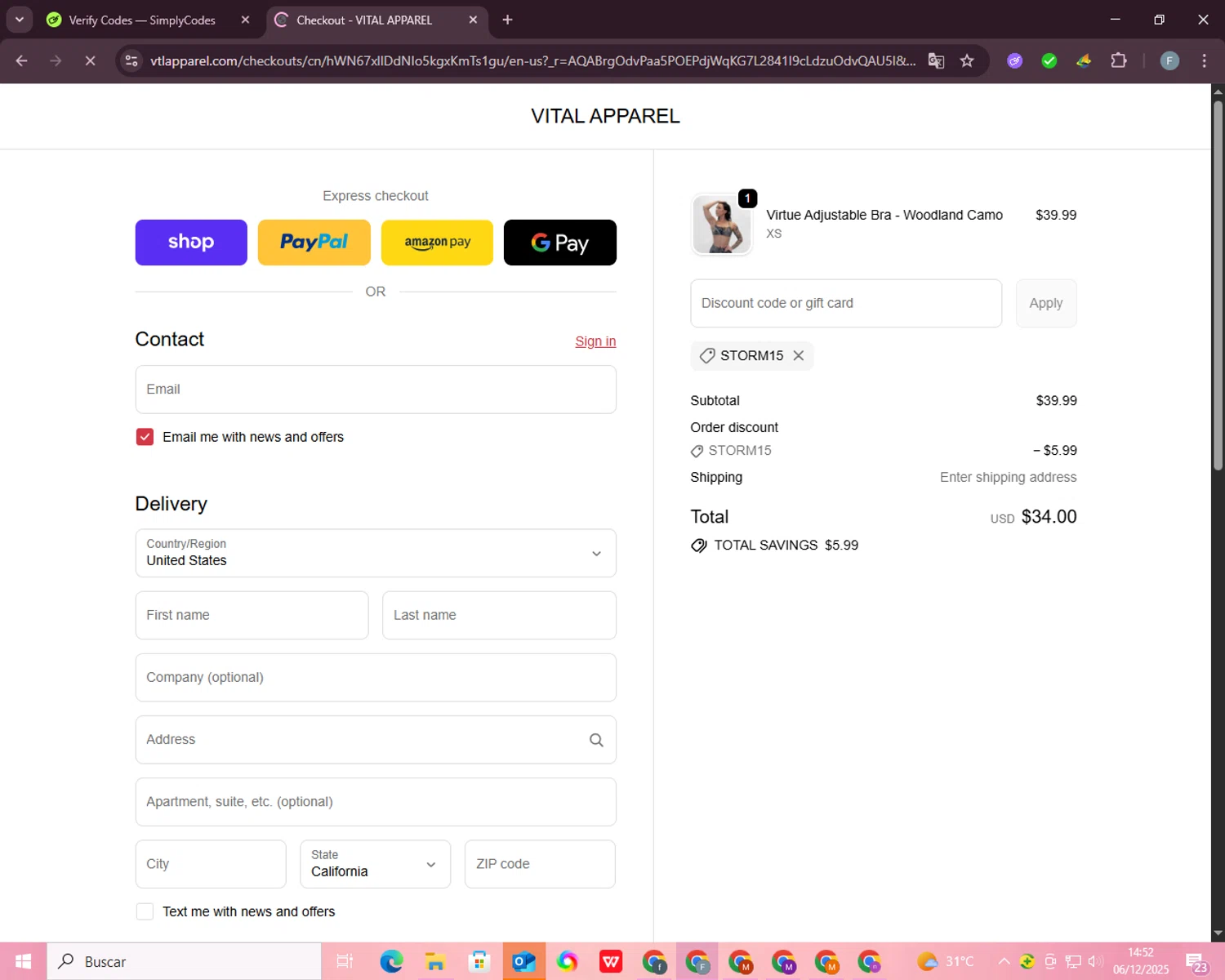Remove the STORM15 discount code

(x=799, y=355)
